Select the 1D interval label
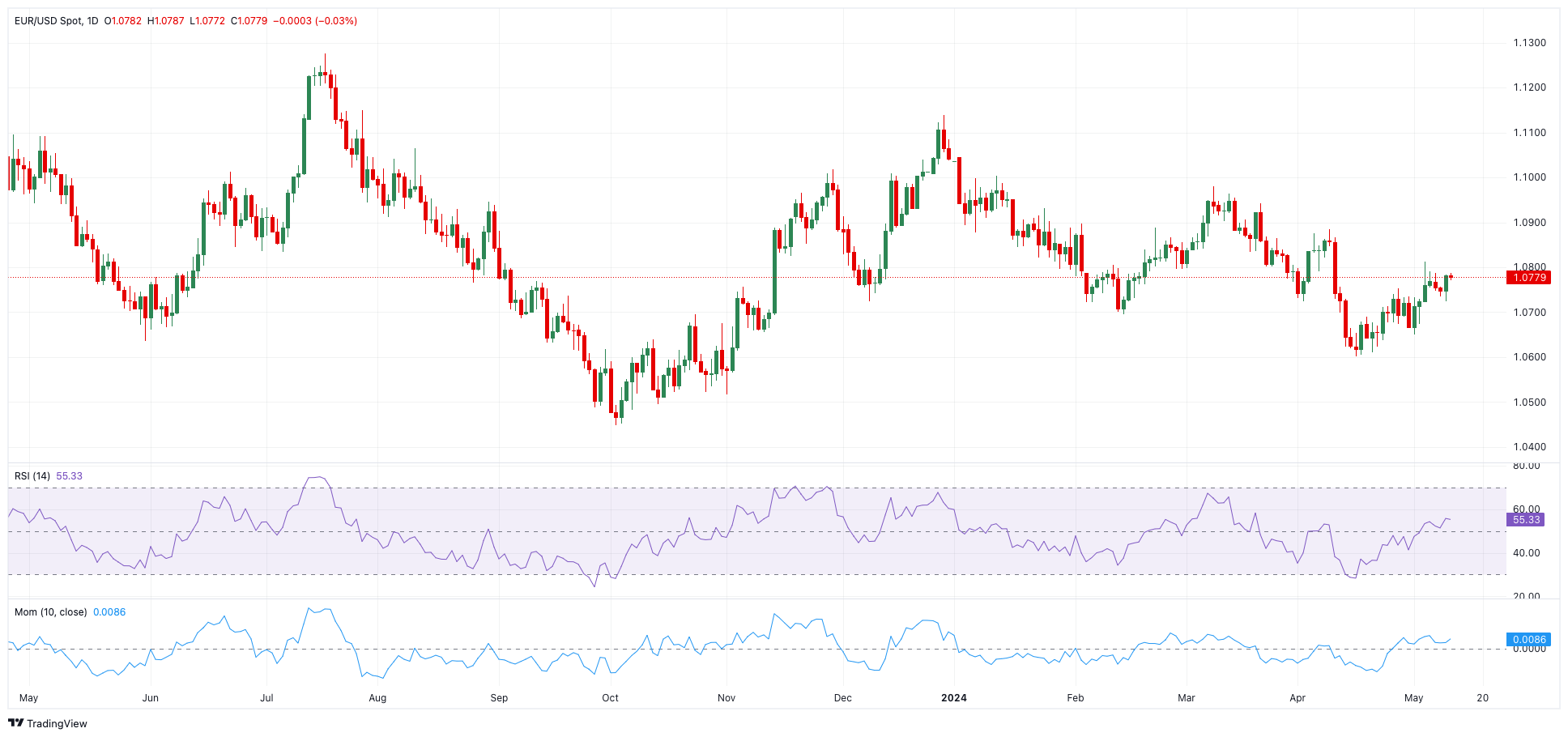 [x=92, y=20]
